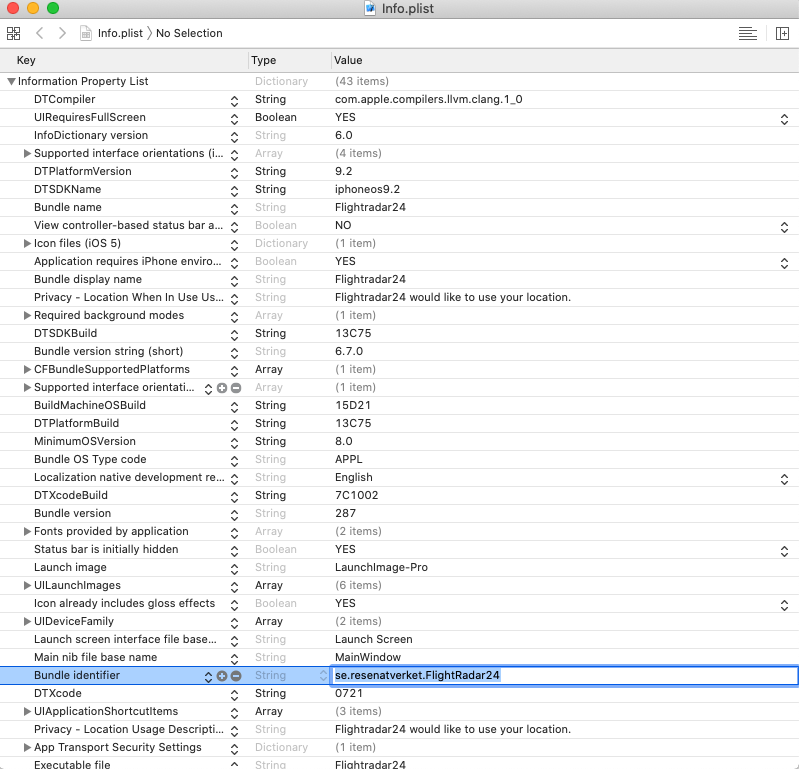
Task: Open Application requires iPhone enviro… value popup
Action: click(784, 263)
